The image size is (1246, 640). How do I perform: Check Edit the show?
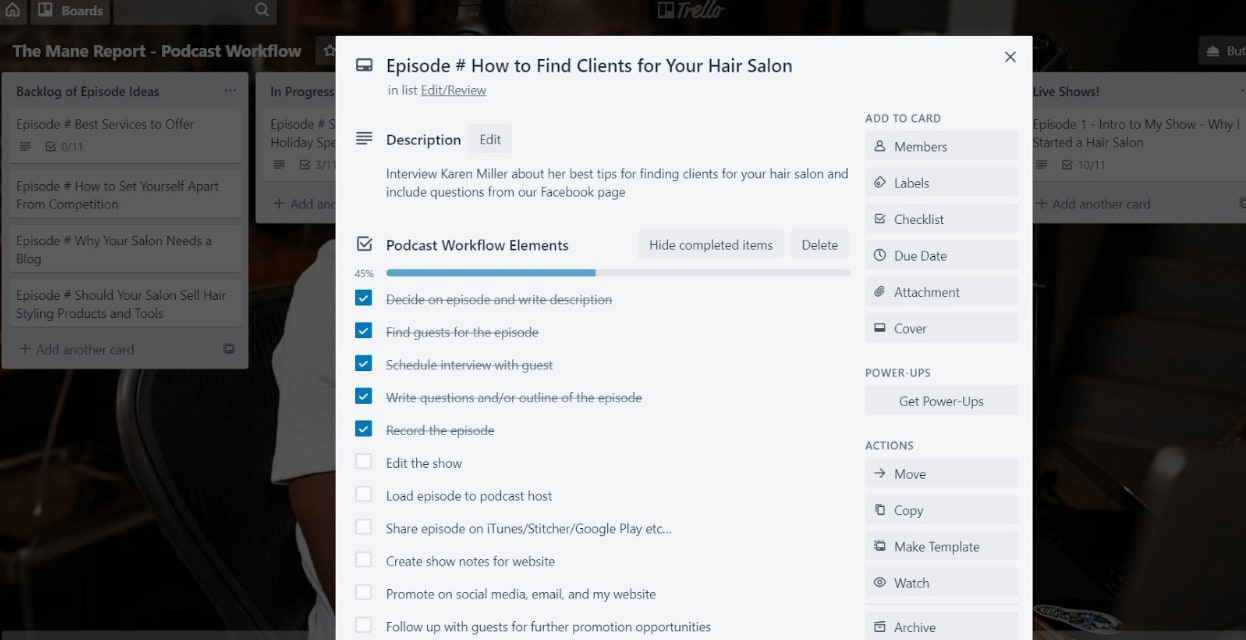pyautogui.click(x=364, y=463)
